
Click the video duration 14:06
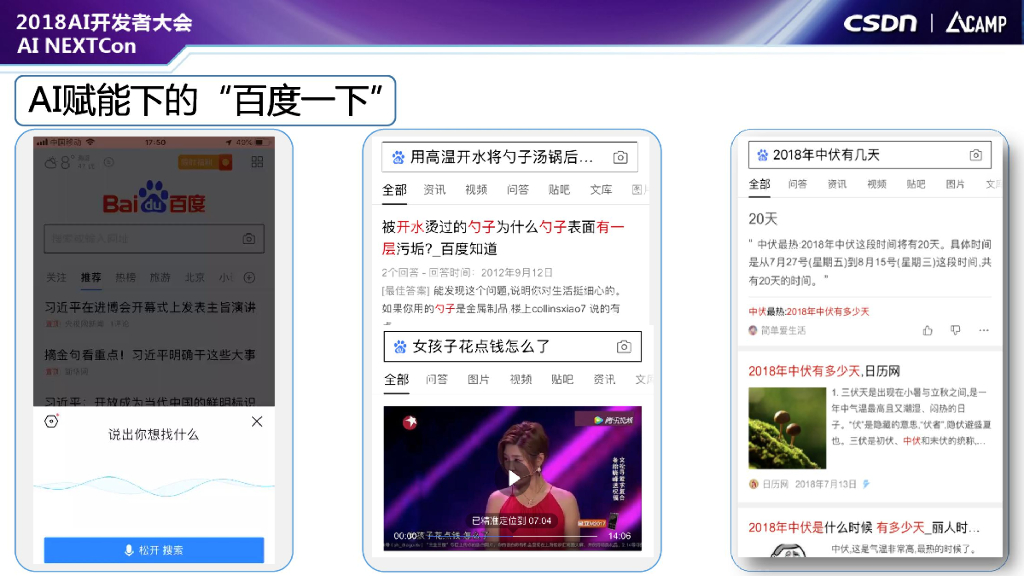click(619, 536)
